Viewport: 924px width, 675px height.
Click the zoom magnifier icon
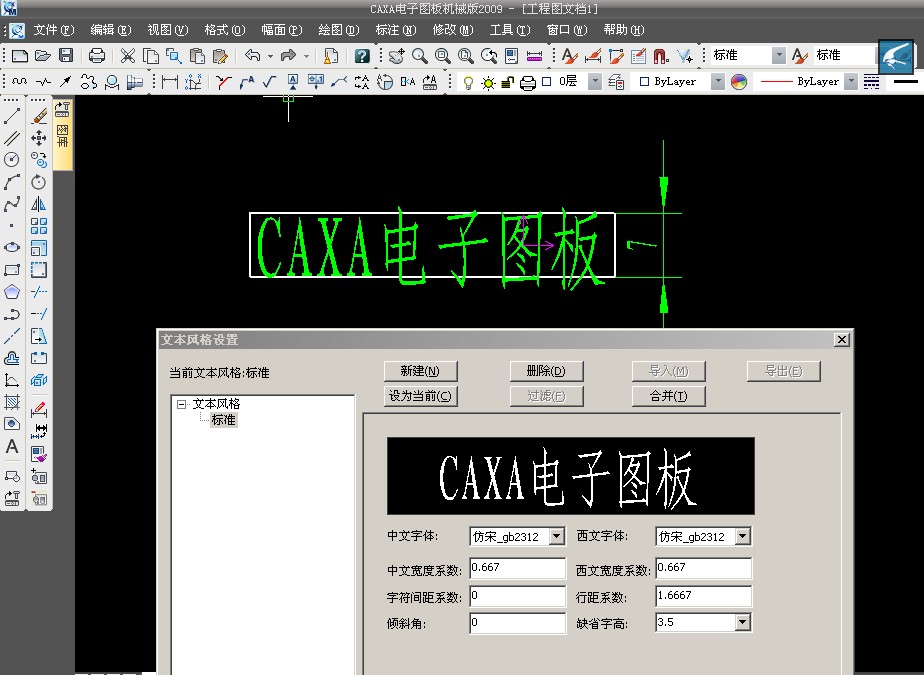pyautogui.click(x=420, y=55)
